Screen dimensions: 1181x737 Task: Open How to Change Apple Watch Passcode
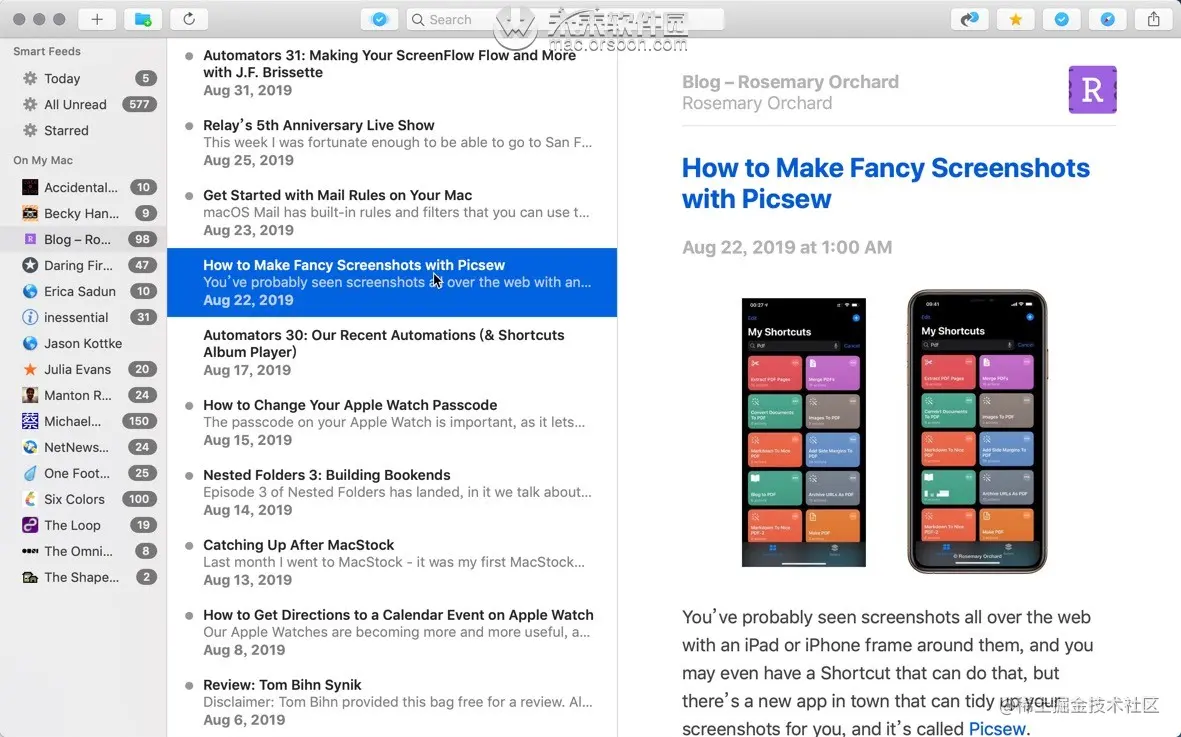[x=392, y=422]
